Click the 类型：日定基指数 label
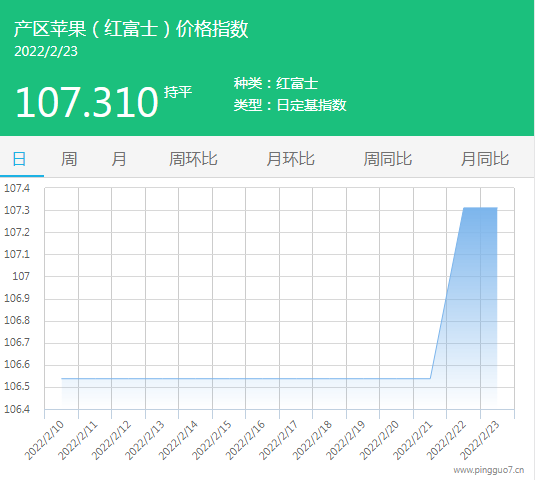 click(290, 105)
